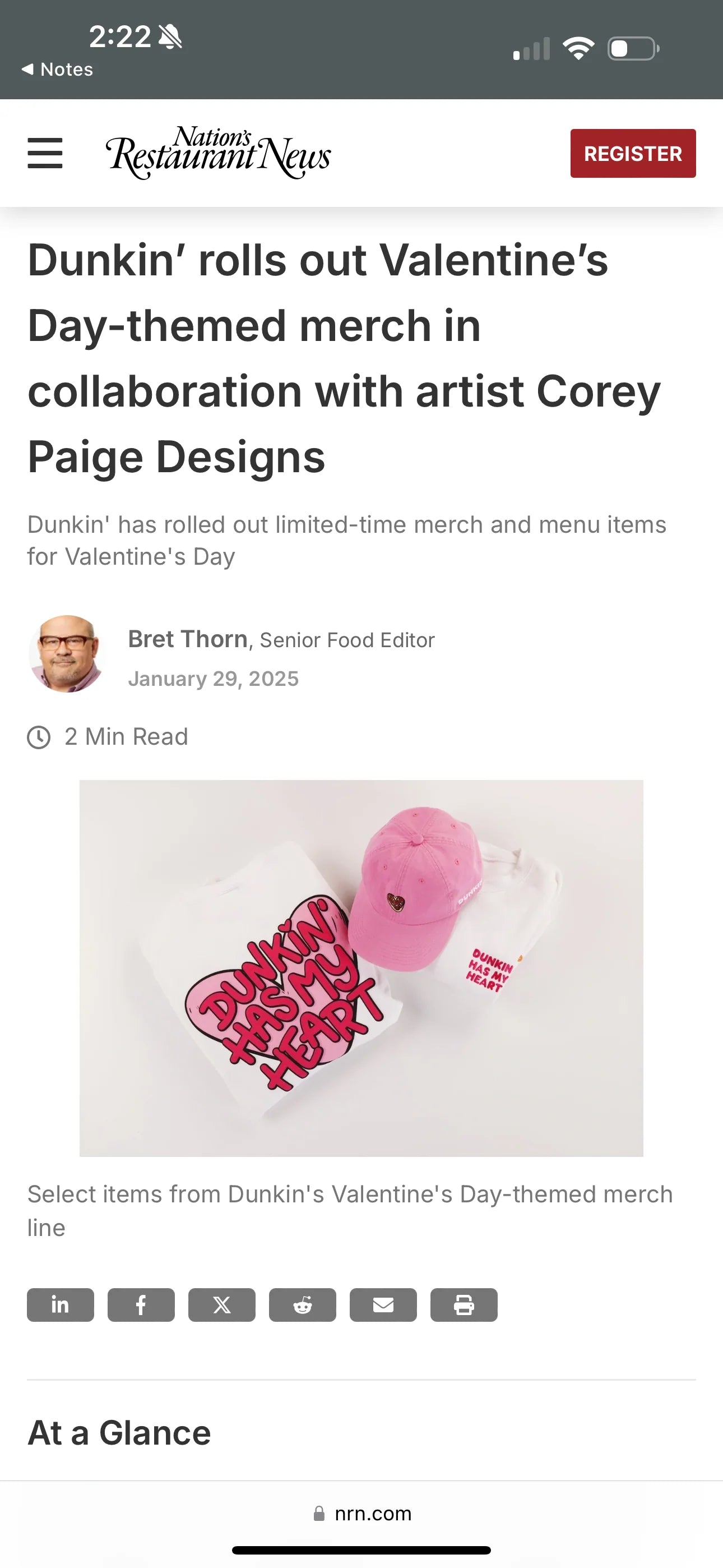Tap the clock showing 2:22
The image size is (723, 1568).
tap(120, 36)
